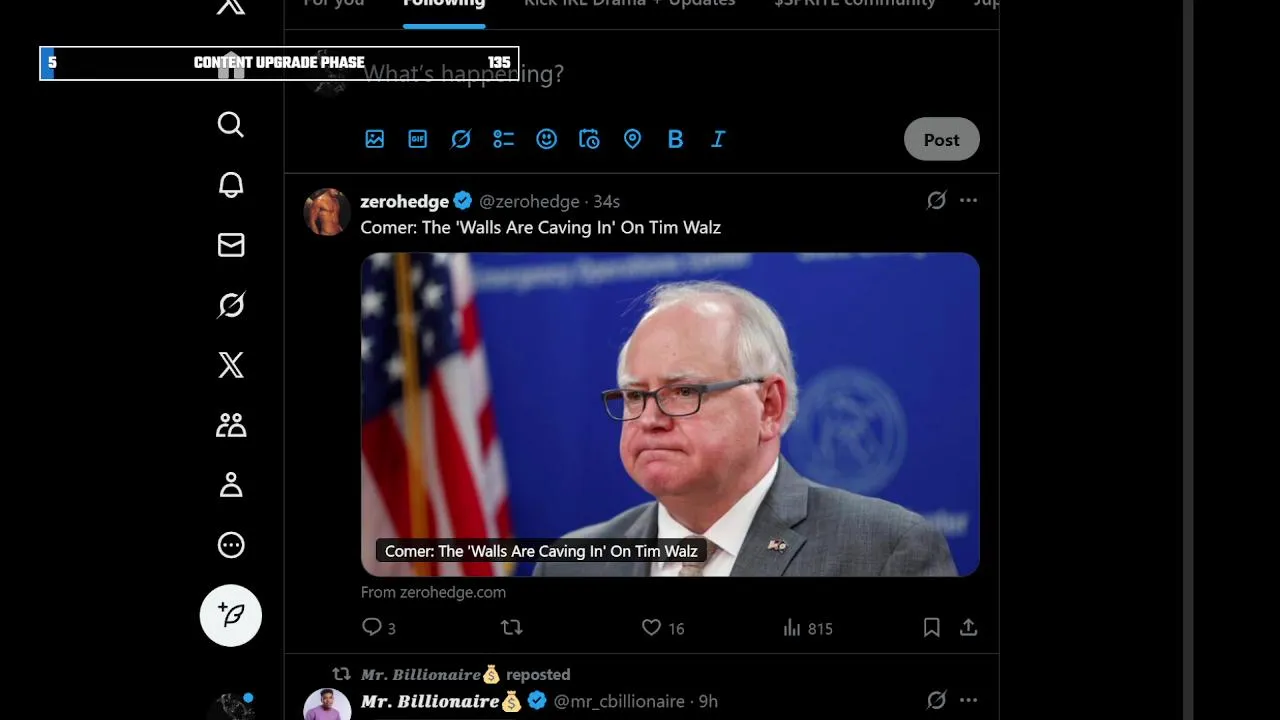Image resolution: width=1280 pixels, height=720 pixels.
Task: Add a GIF to post
Action: pyautogui.click(x=418, y=139)
